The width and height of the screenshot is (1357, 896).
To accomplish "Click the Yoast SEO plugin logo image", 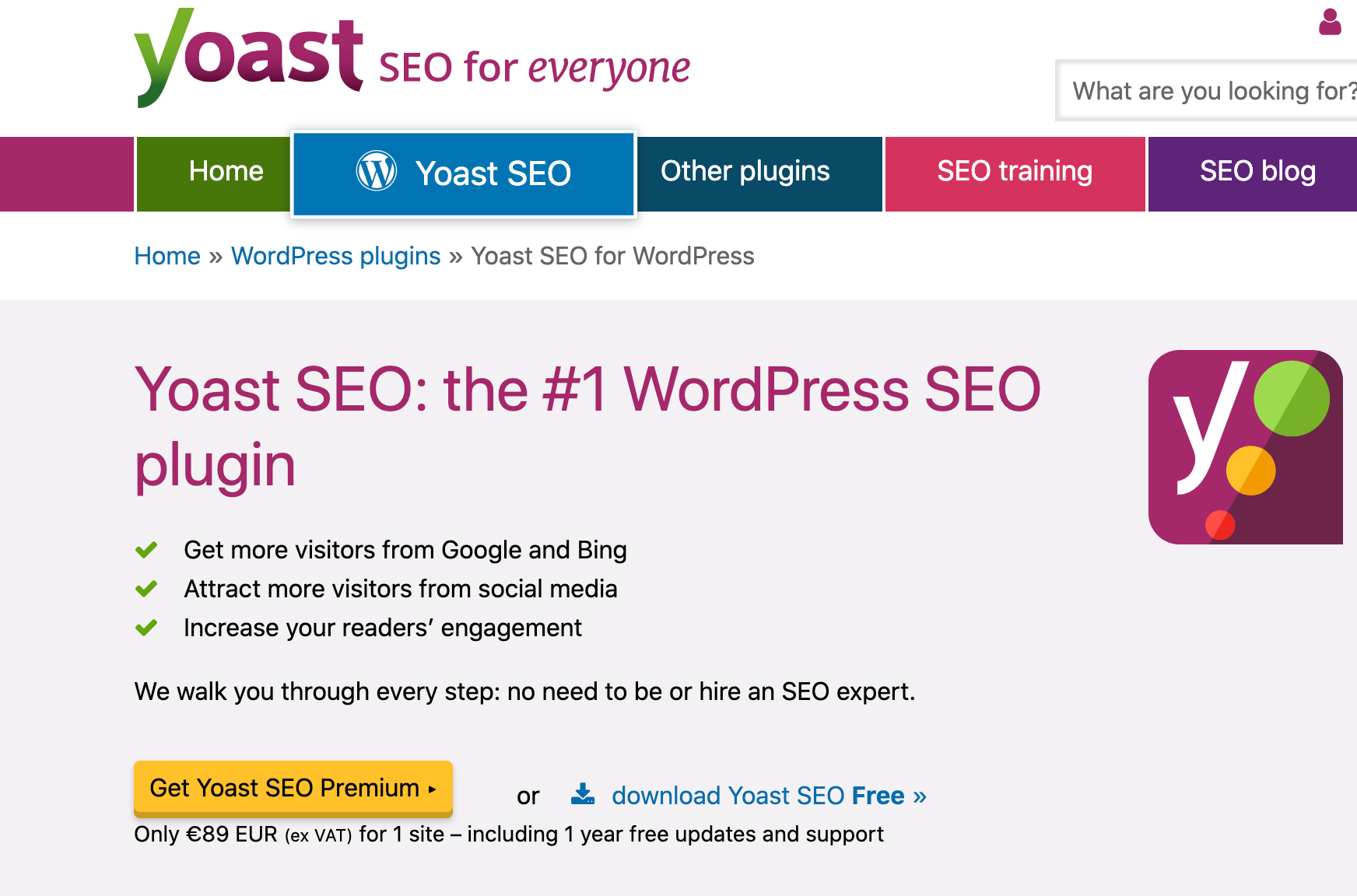I will pos(1246,447).
